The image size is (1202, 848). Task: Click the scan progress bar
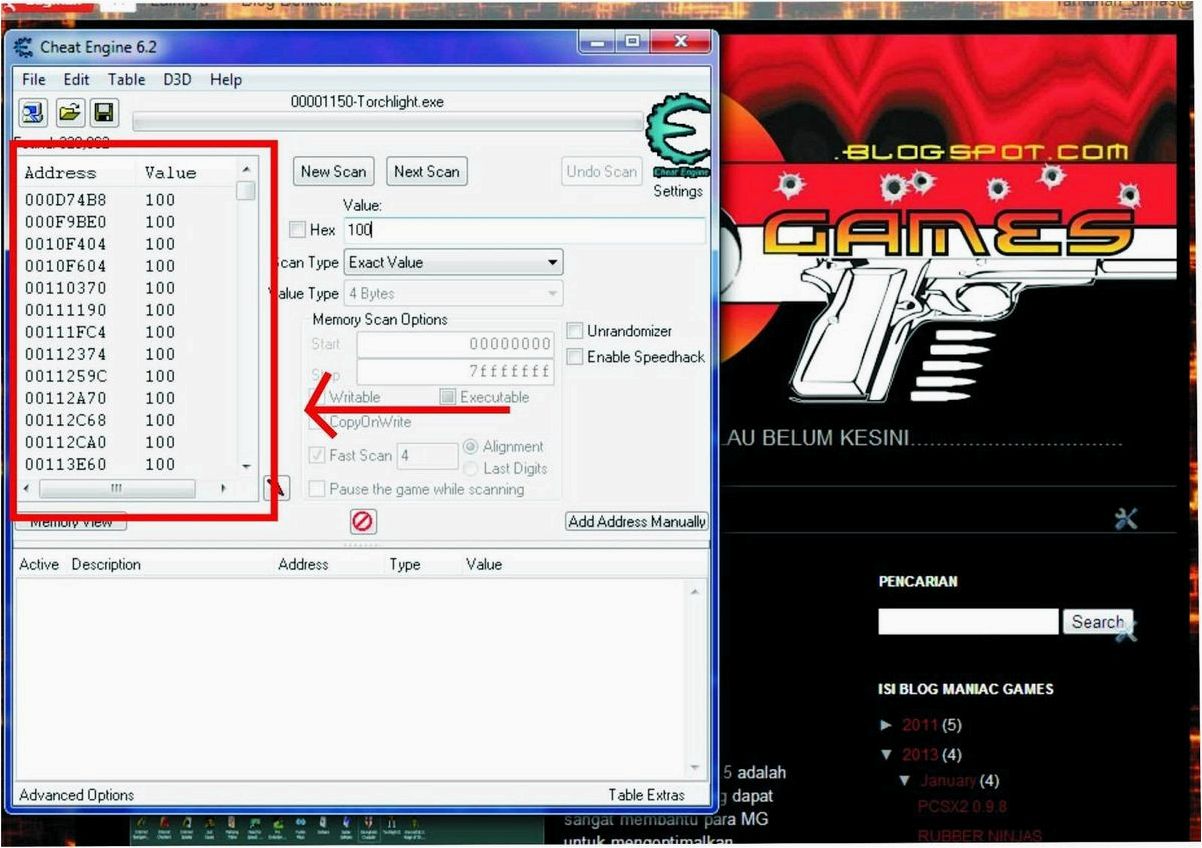[388, 122]
